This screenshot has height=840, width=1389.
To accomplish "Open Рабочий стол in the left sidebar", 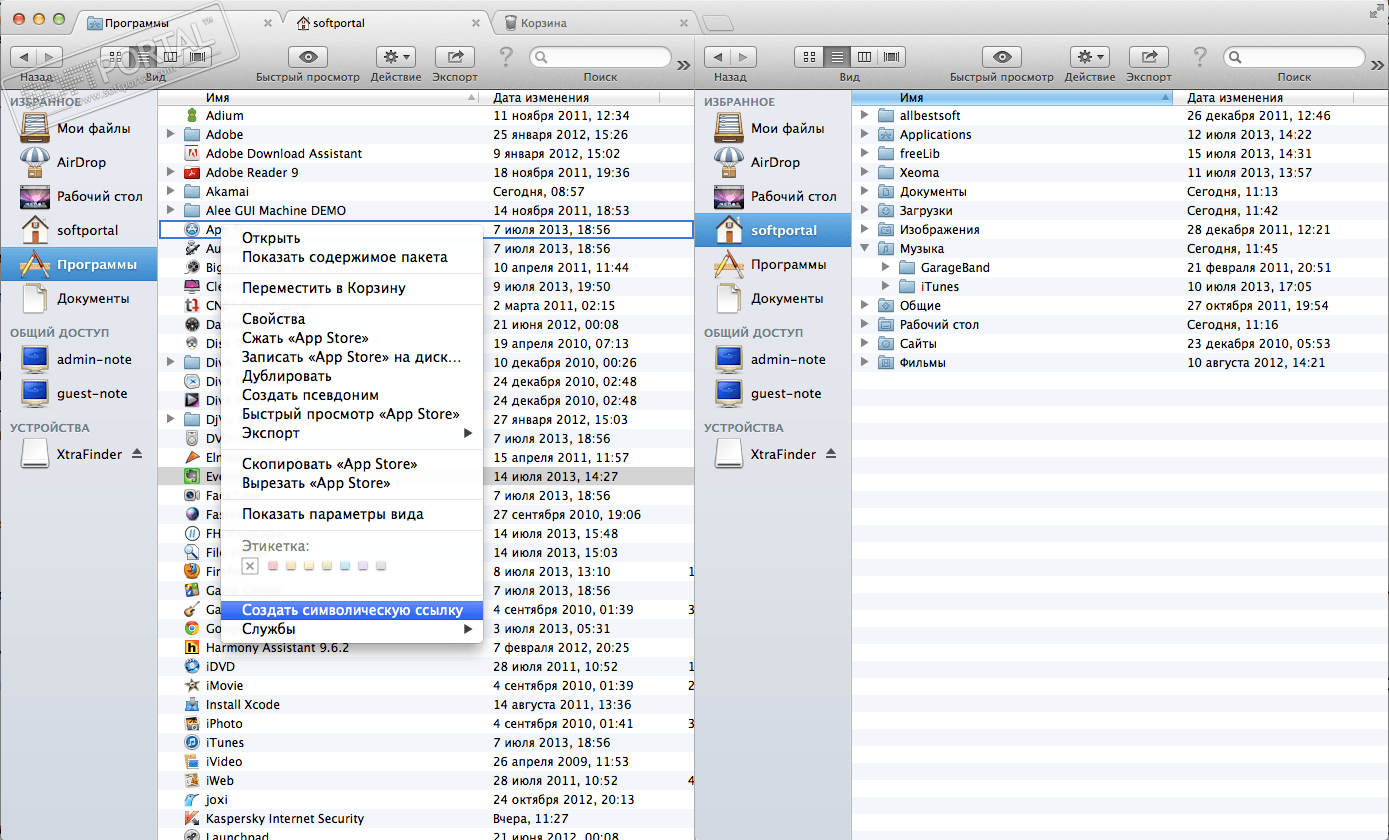I will tap(79, 196).
